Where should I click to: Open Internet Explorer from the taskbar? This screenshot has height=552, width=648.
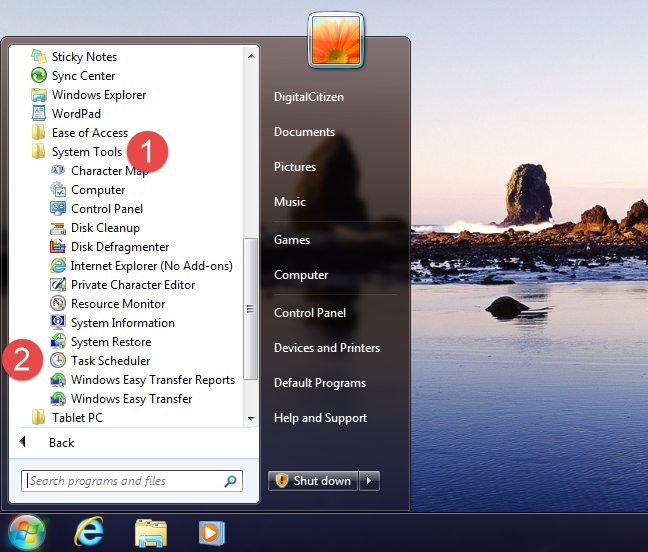click(88, 533)
